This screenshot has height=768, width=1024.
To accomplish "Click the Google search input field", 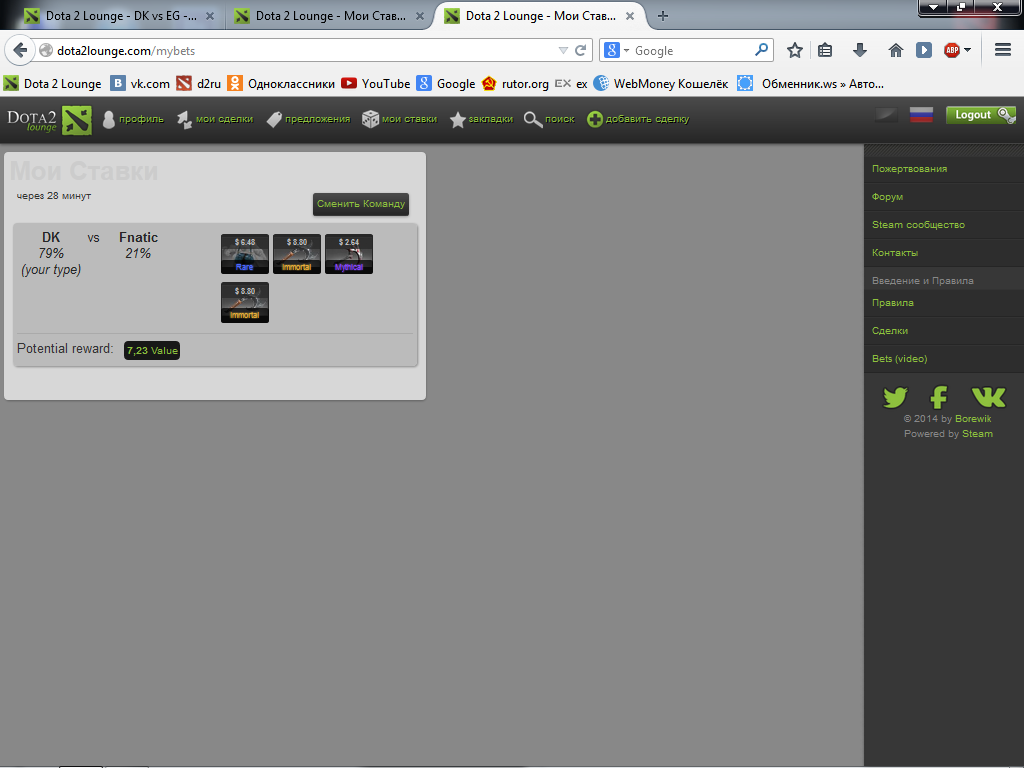I will tap(692, 50).
